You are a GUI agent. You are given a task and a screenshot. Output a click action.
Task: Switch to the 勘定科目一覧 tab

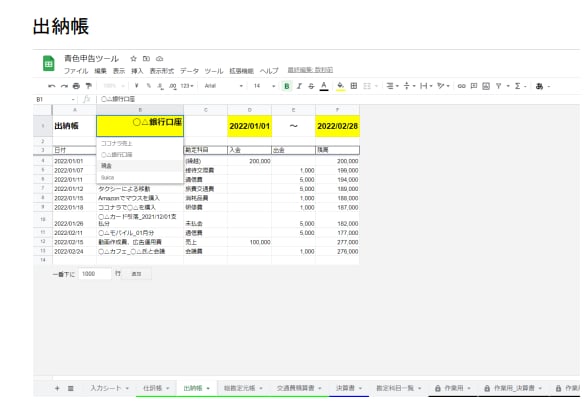pos(399,388)
